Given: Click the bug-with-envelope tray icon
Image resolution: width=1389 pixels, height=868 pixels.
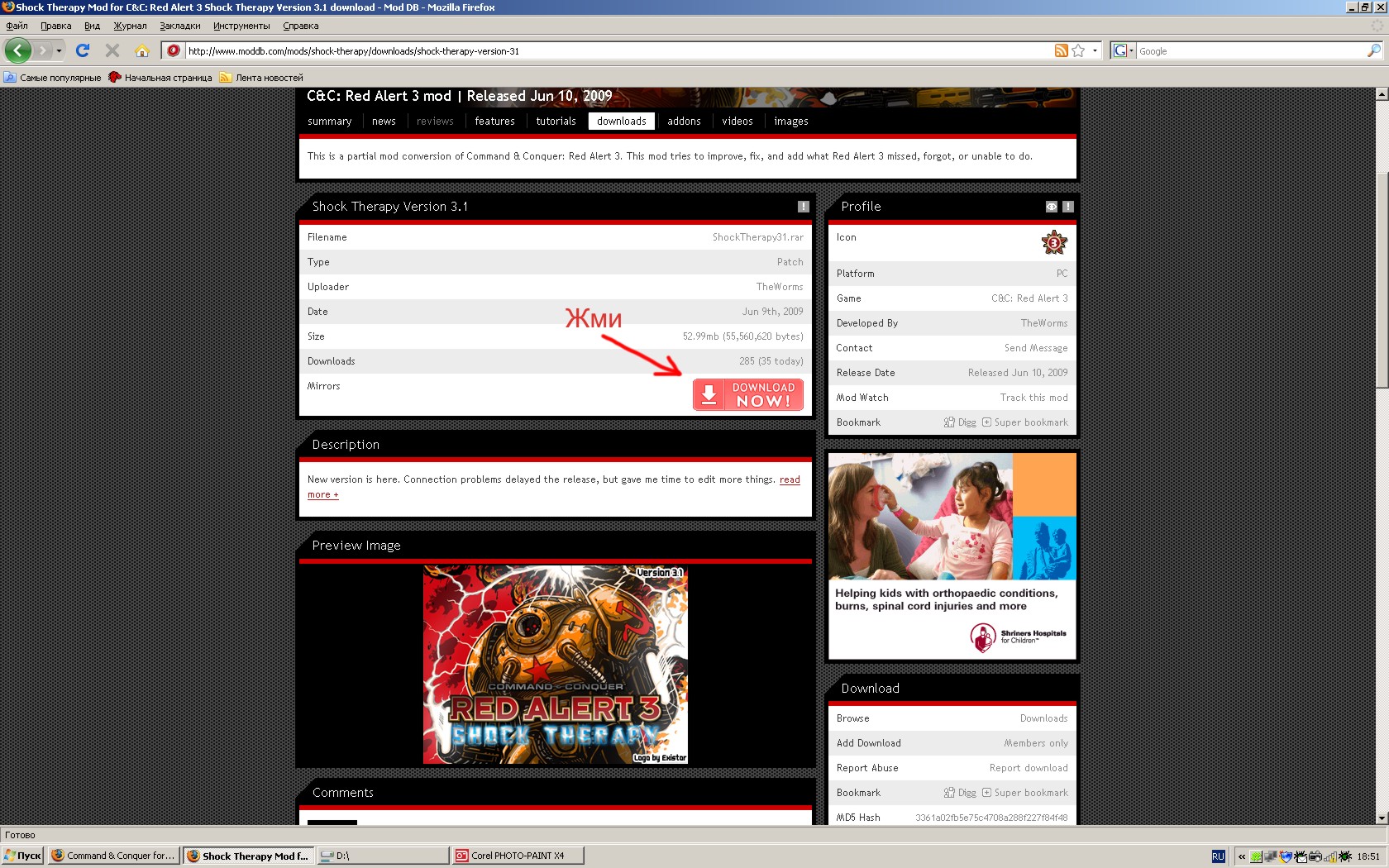Looking at the screenshot, I should point(1301,856).
